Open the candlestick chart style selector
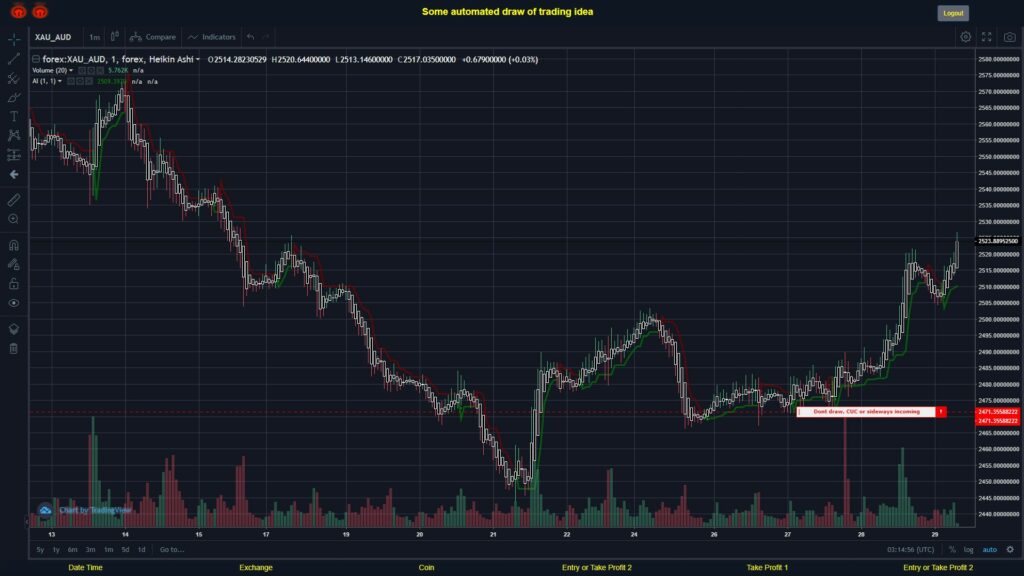 [x=115, y=37]
